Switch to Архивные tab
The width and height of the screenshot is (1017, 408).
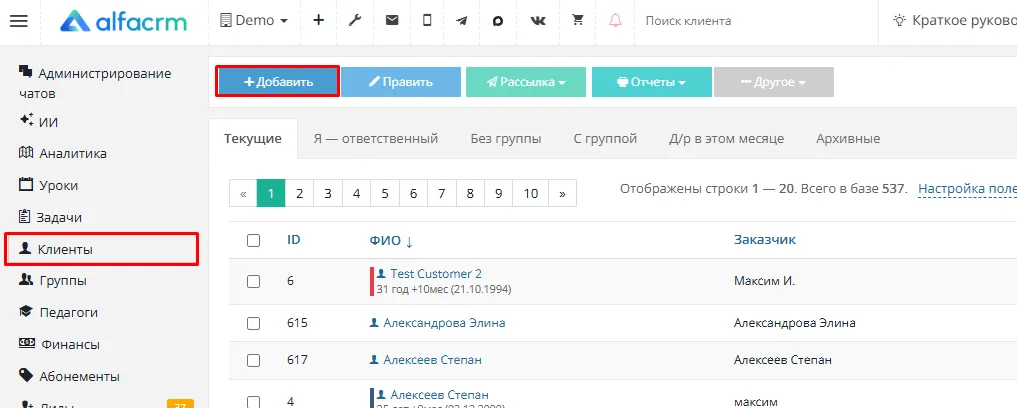pyautogui.click(x=848, y=139)
